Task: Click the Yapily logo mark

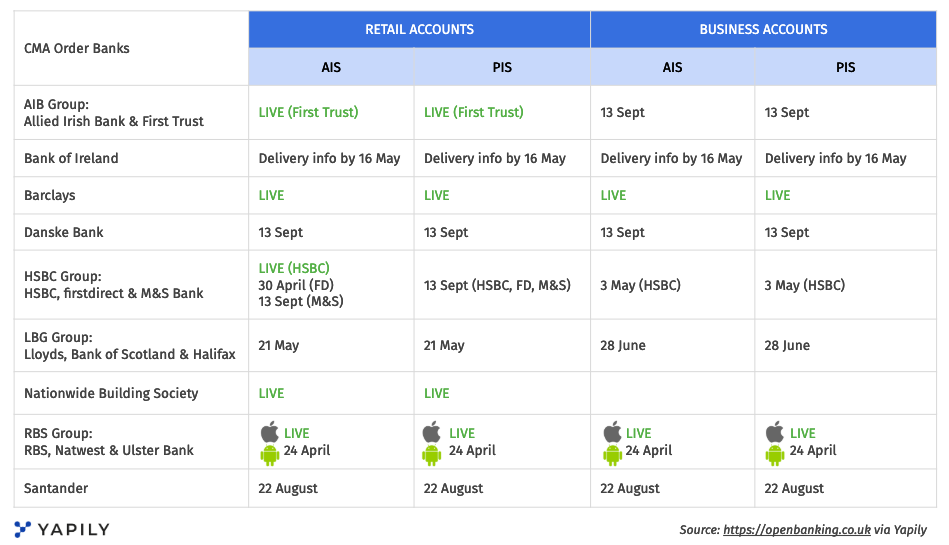Action: point(22,529)
